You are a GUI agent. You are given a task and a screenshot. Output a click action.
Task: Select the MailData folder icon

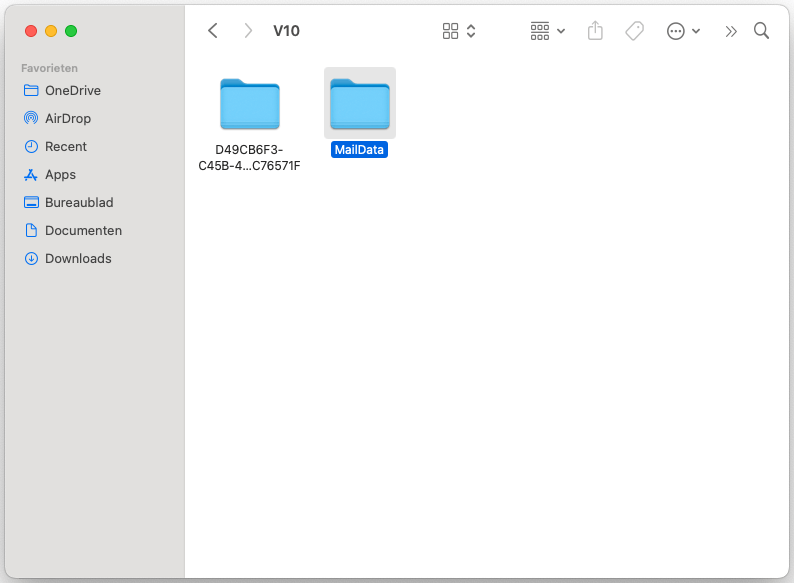click(x=360, y=102)
